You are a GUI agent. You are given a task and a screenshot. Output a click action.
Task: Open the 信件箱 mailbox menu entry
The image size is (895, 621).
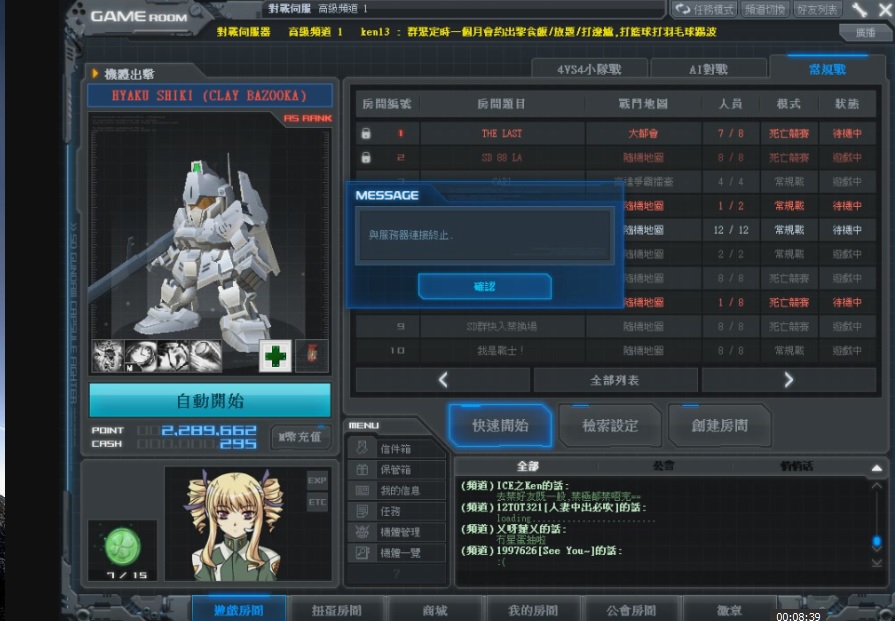(x=396, y=449)
